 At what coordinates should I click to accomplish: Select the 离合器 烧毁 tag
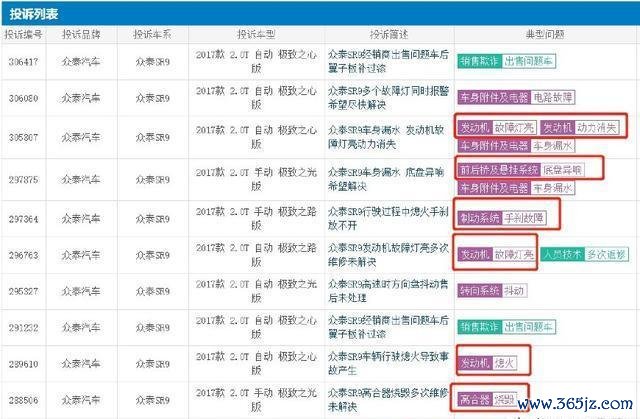487,399
